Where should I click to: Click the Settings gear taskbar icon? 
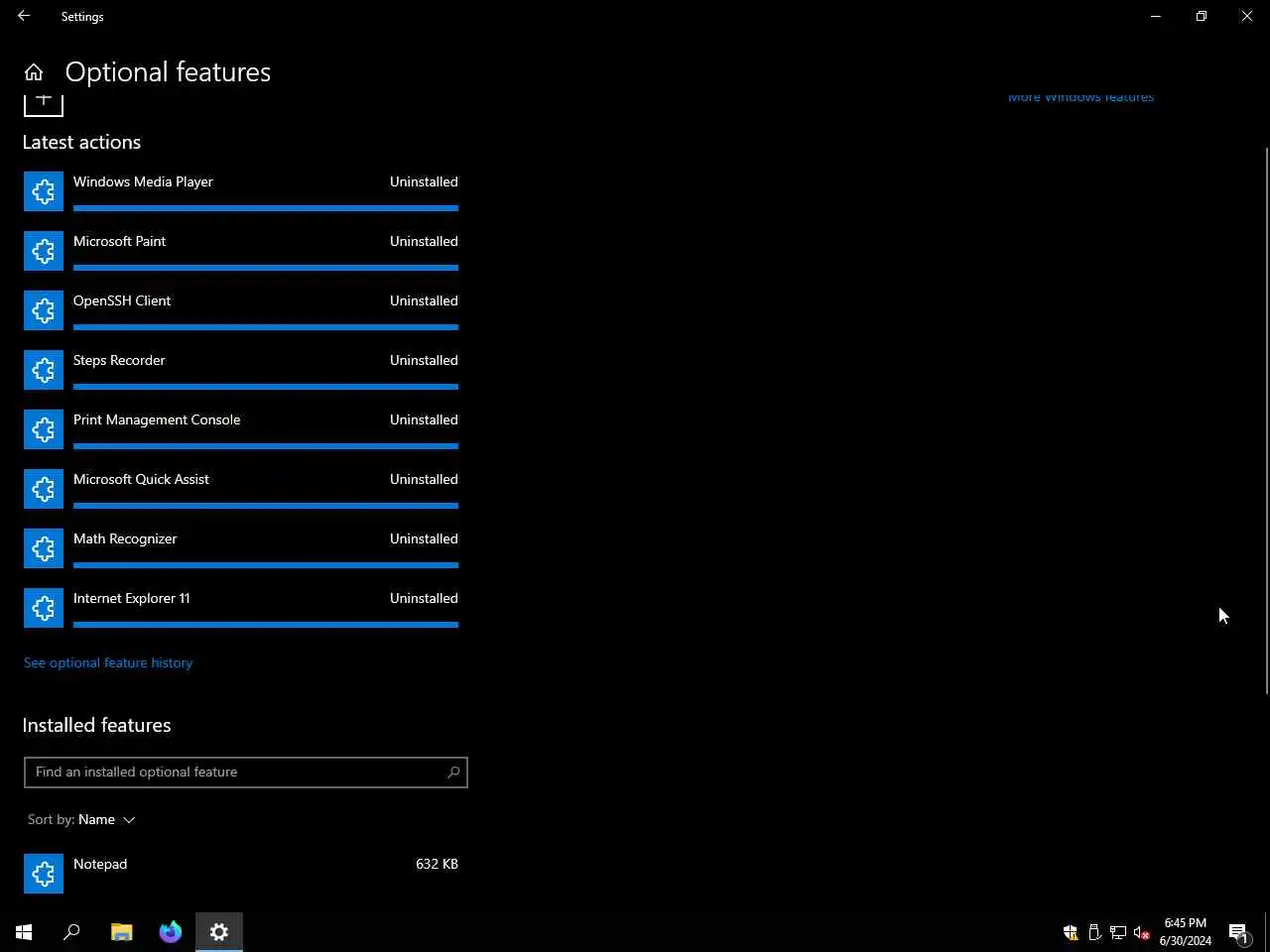click(219, 932)
